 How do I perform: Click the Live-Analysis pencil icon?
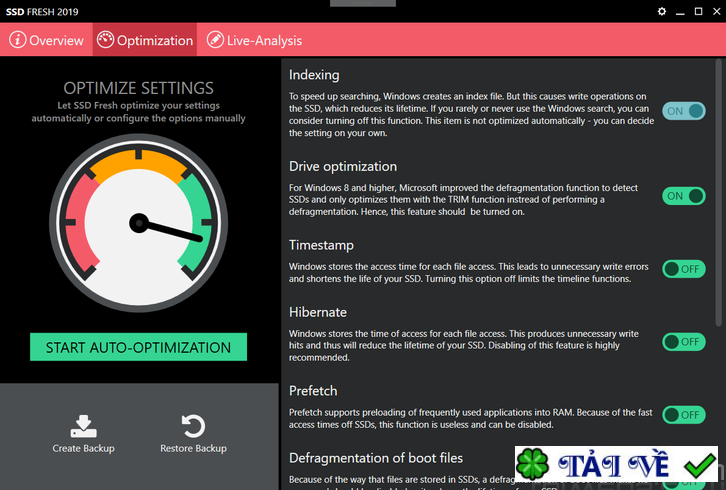(215, 40)
